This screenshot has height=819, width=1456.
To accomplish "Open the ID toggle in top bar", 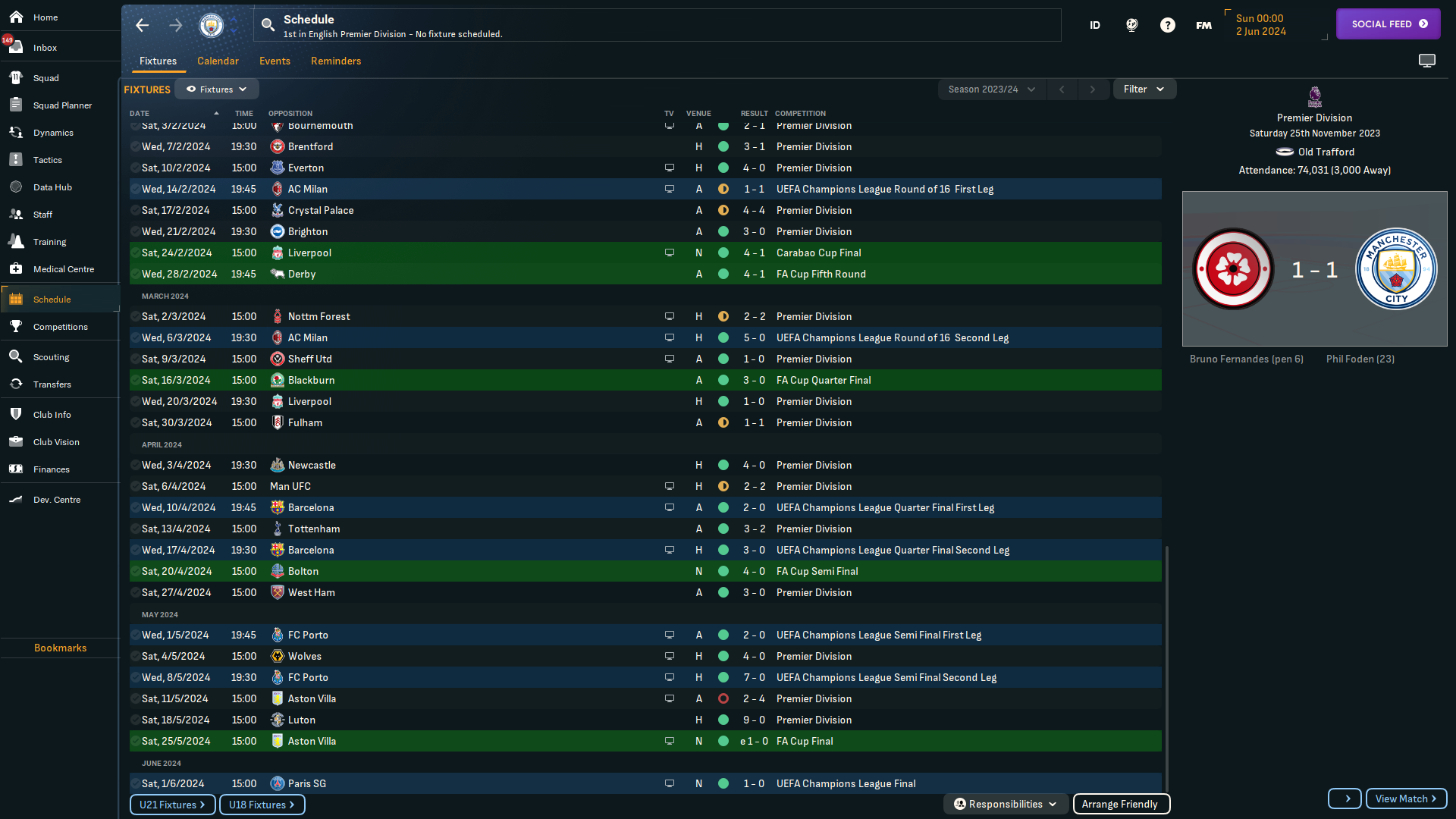I will tap(1094, 25).
